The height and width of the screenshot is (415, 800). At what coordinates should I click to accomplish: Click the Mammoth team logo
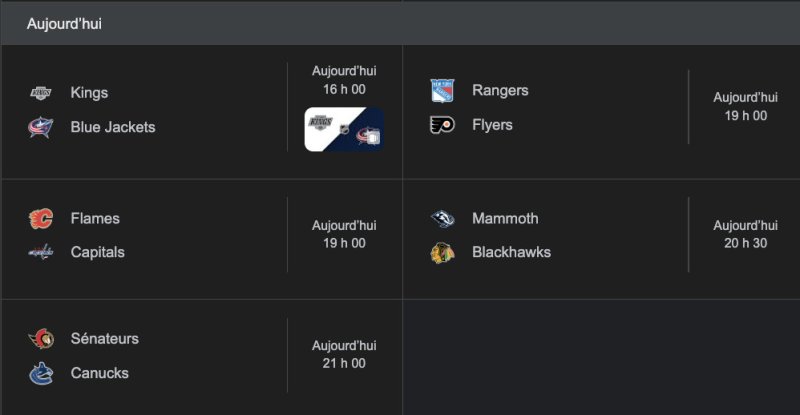pyautogui.click(x=442, y=219)
